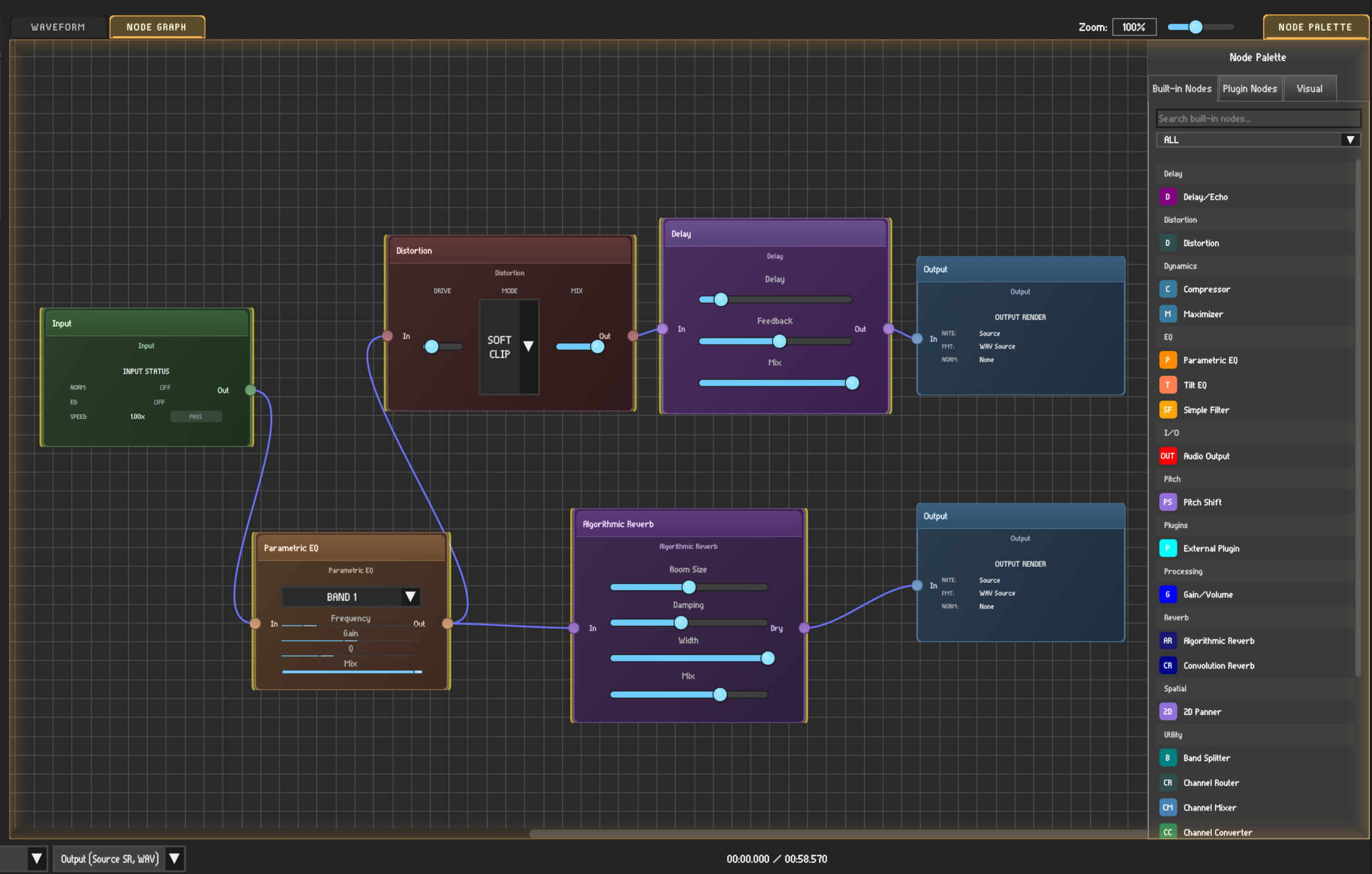Toggle the NODE PALETTE panel button

point(1315,27)
